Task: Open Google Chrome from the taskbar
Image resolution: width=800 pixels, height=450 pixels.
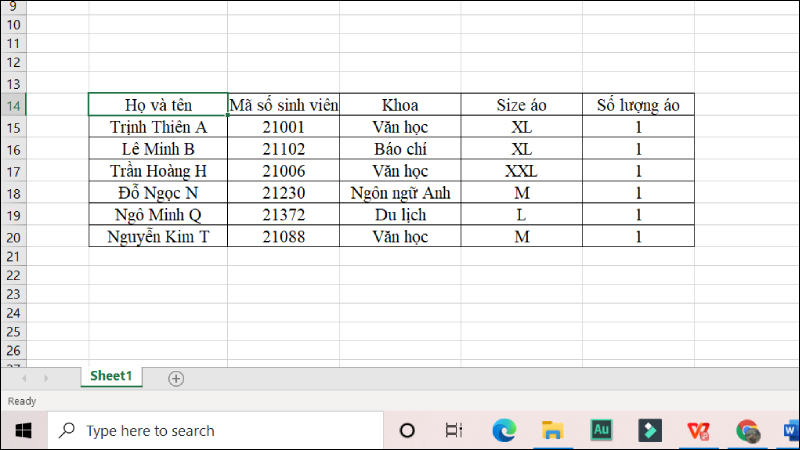Action: coord(747,430)
